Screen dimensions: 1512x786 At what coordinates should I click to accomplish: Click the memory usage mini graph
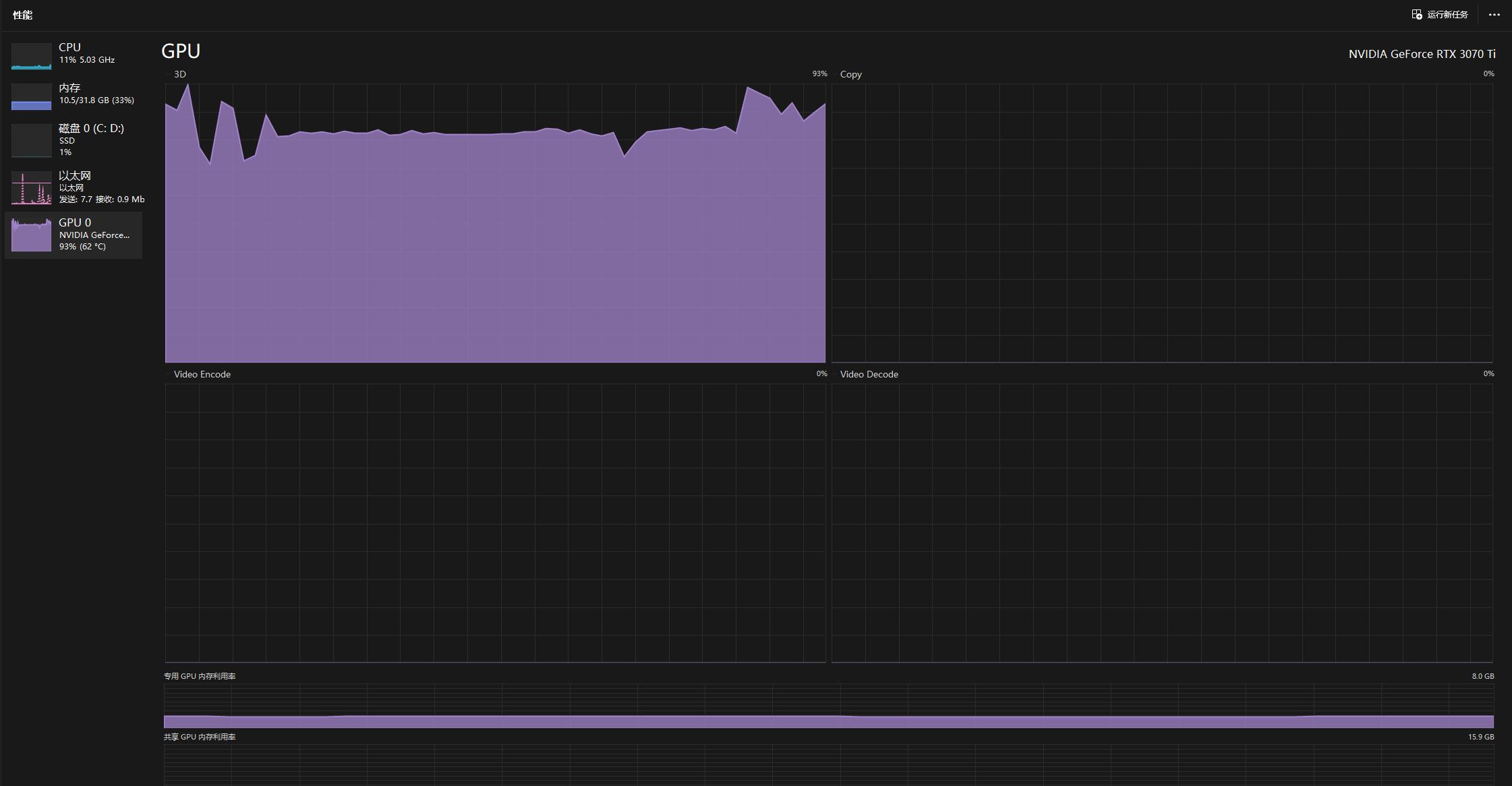point(31,97)
